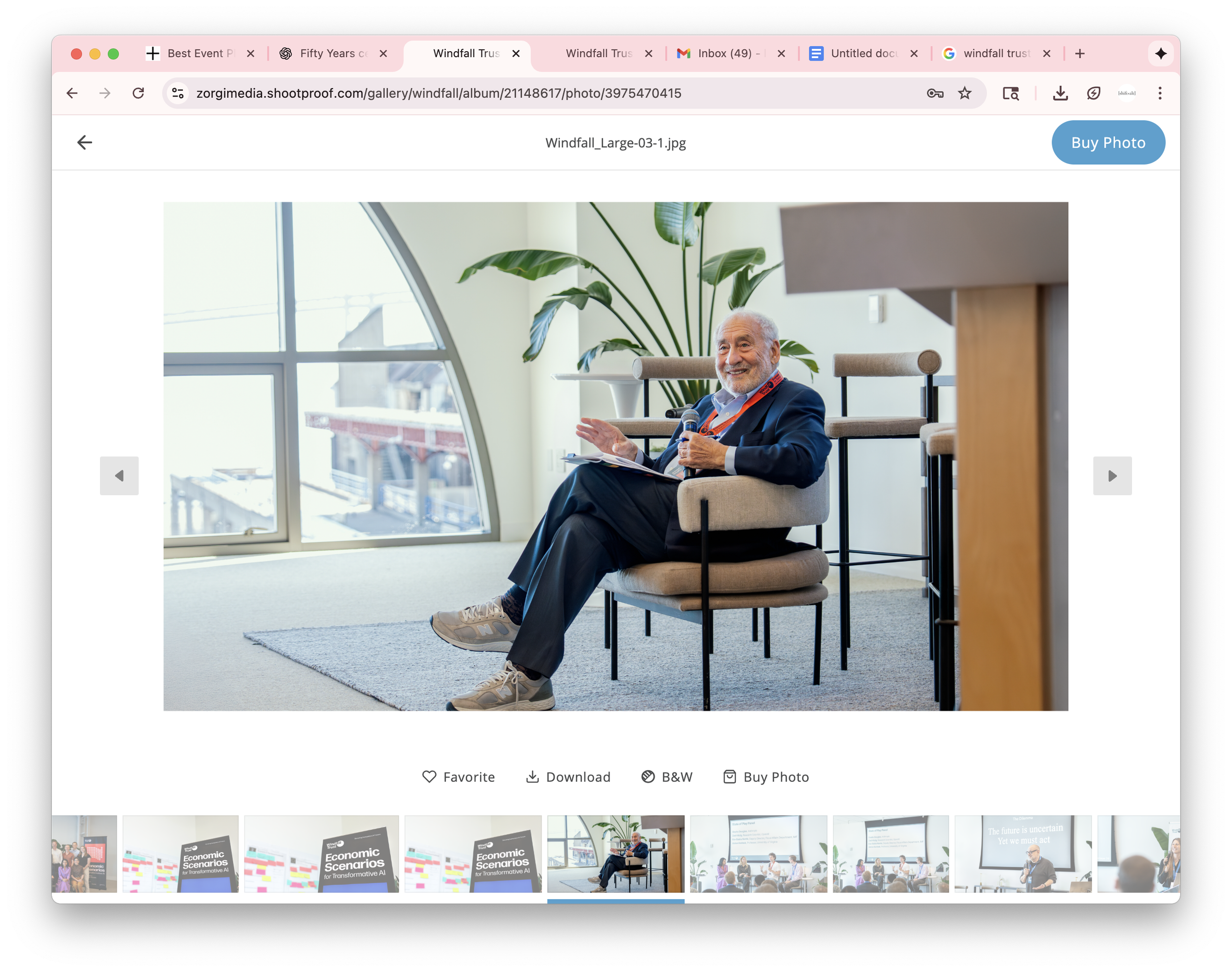Click Buy Photo below the image
The image size is (1232, 972).
(x=766, y=777)
